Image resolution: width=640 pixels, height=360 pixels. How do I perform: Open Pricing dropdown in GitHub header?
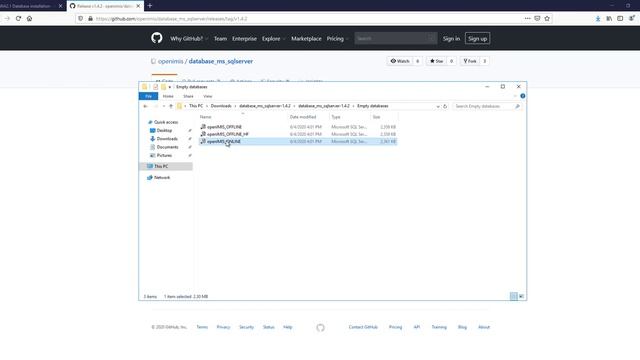337,38
